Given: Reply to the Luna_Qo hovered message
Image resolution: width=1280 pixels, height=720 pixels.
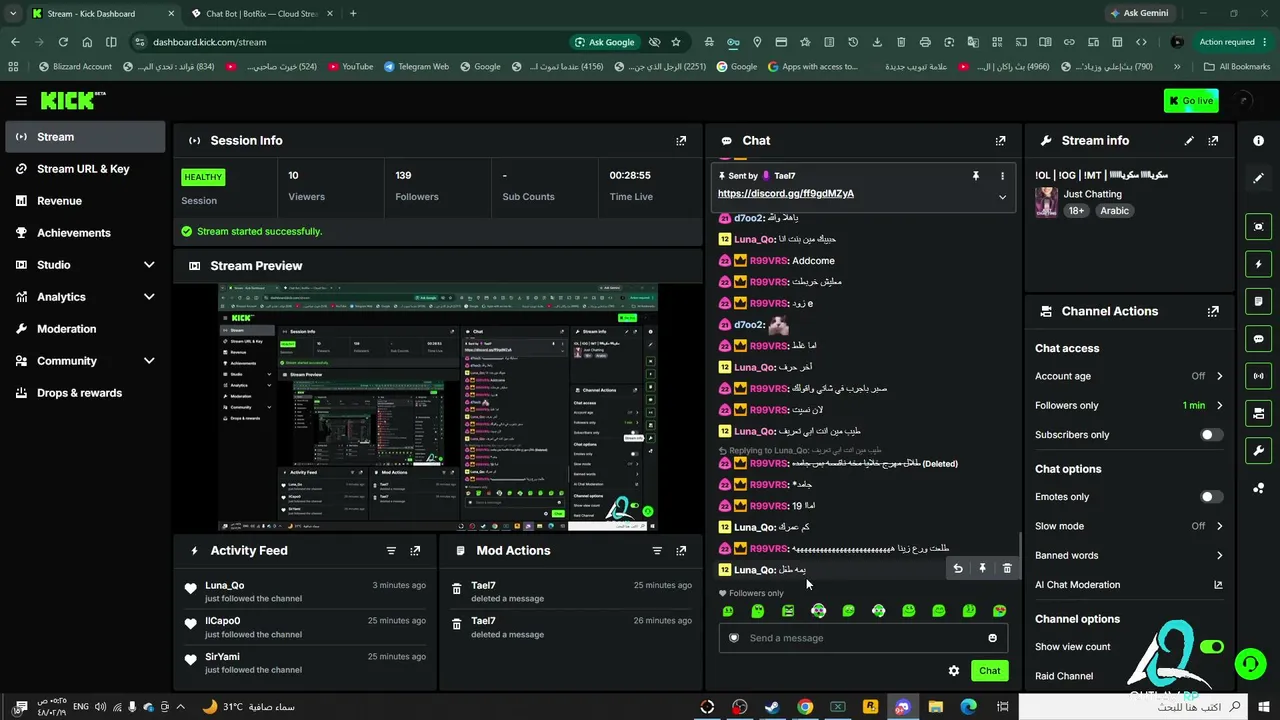Looking at the screenshot, I should click(x=958, y=569).
